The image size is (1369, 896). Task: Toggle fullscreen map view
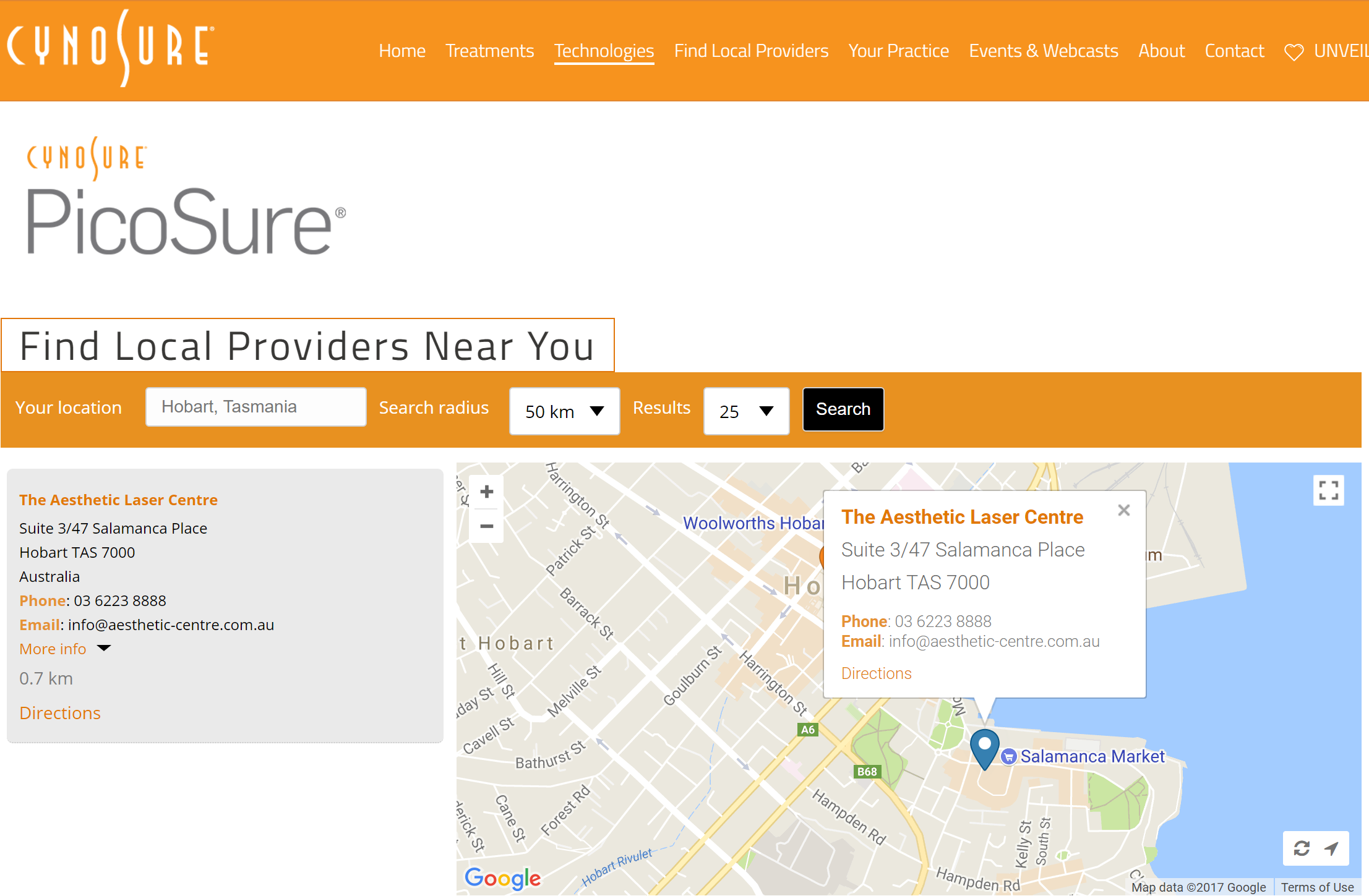(1328, 490)
